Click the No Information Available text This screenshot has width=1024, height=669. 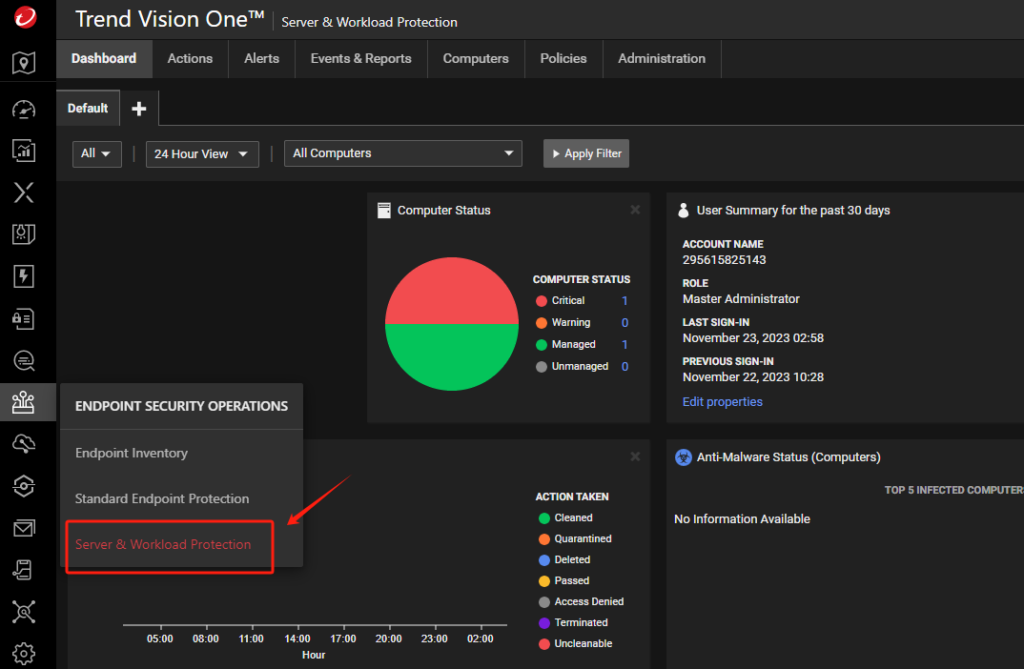point(742,519)
